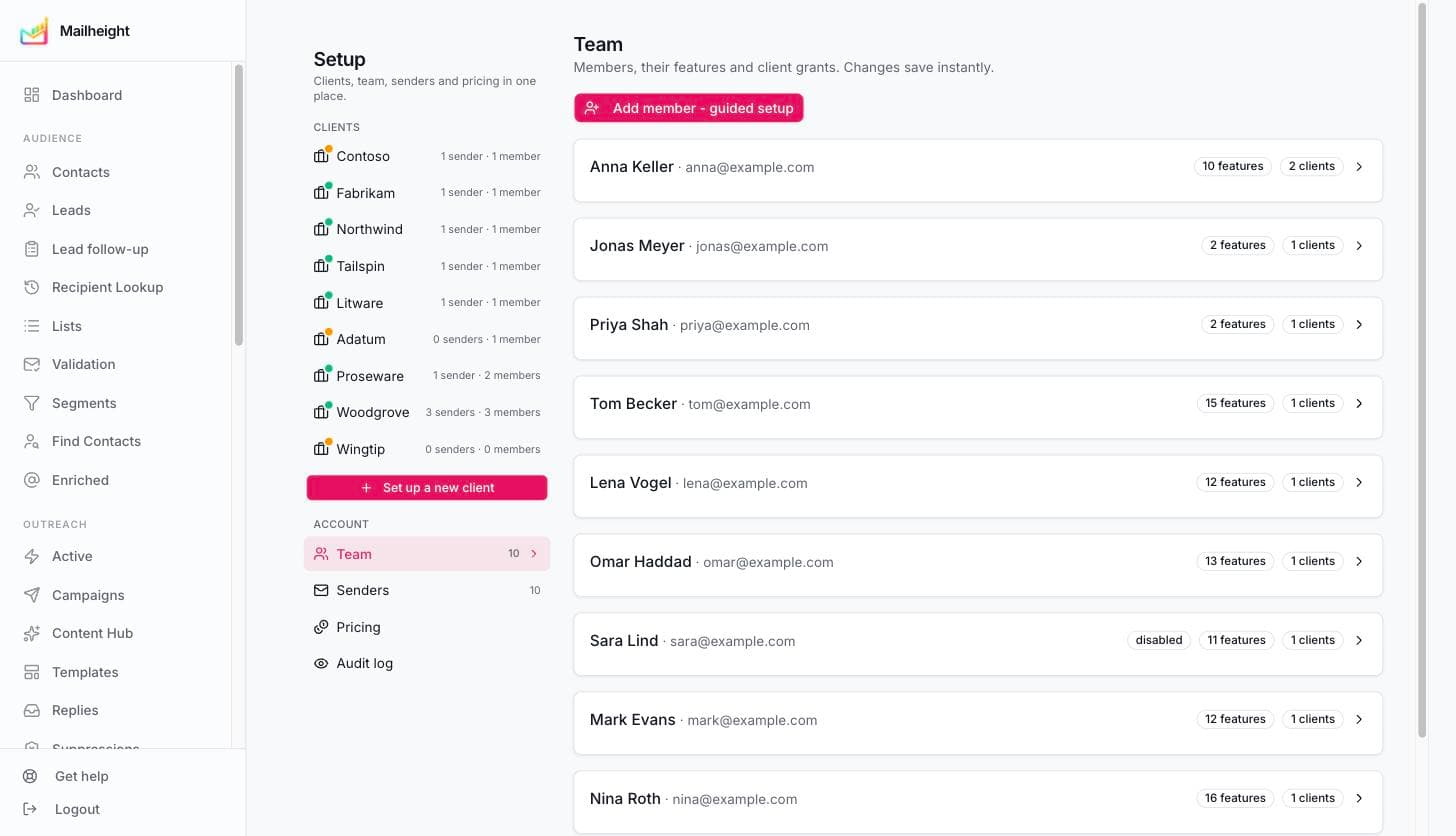Click the Audit log eye icon
Viewport: 1456px width, 836px height.
coord(321,663)
